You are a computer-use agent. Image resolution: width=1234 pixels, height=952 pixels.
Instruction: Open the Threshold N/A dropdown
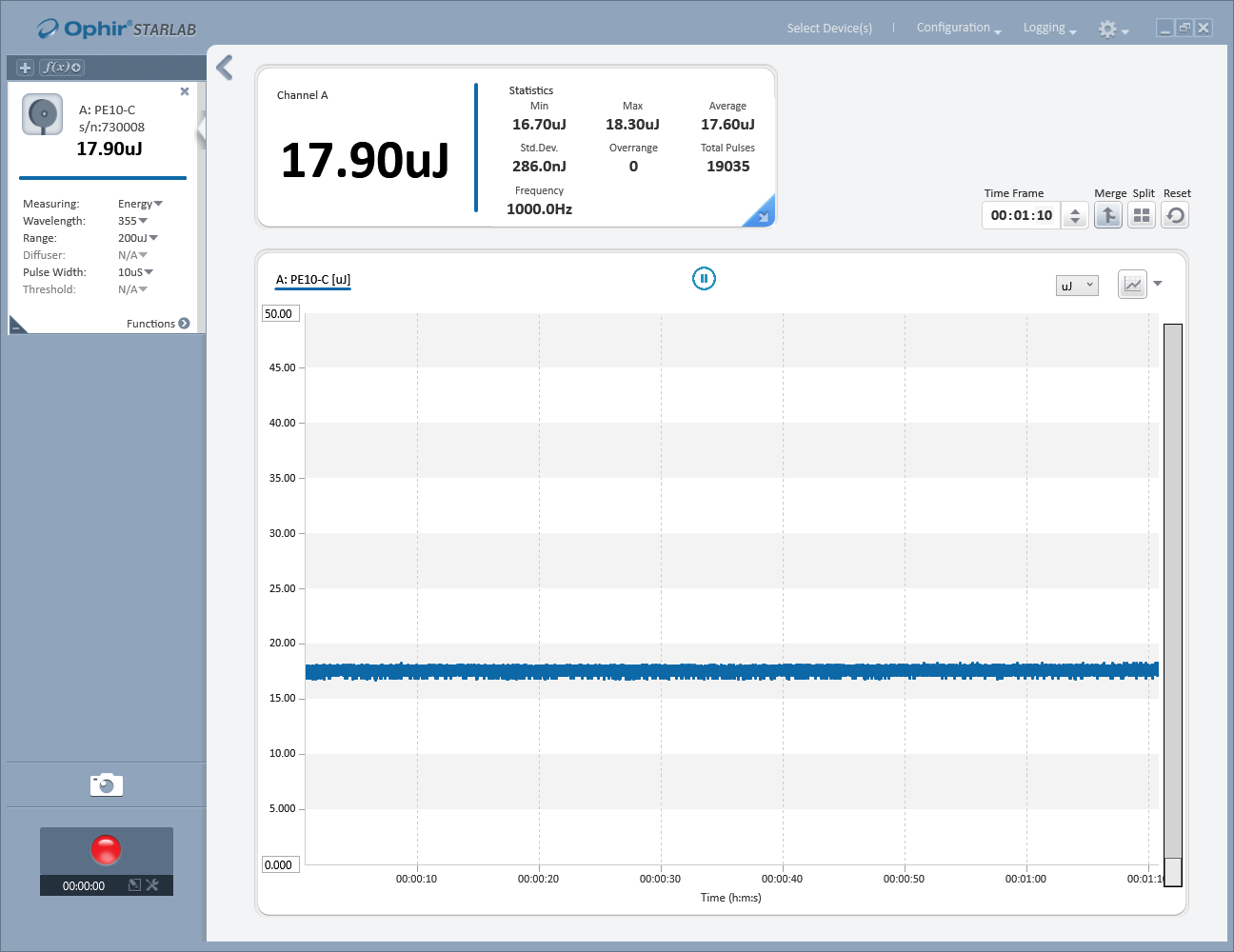point(132,289)
